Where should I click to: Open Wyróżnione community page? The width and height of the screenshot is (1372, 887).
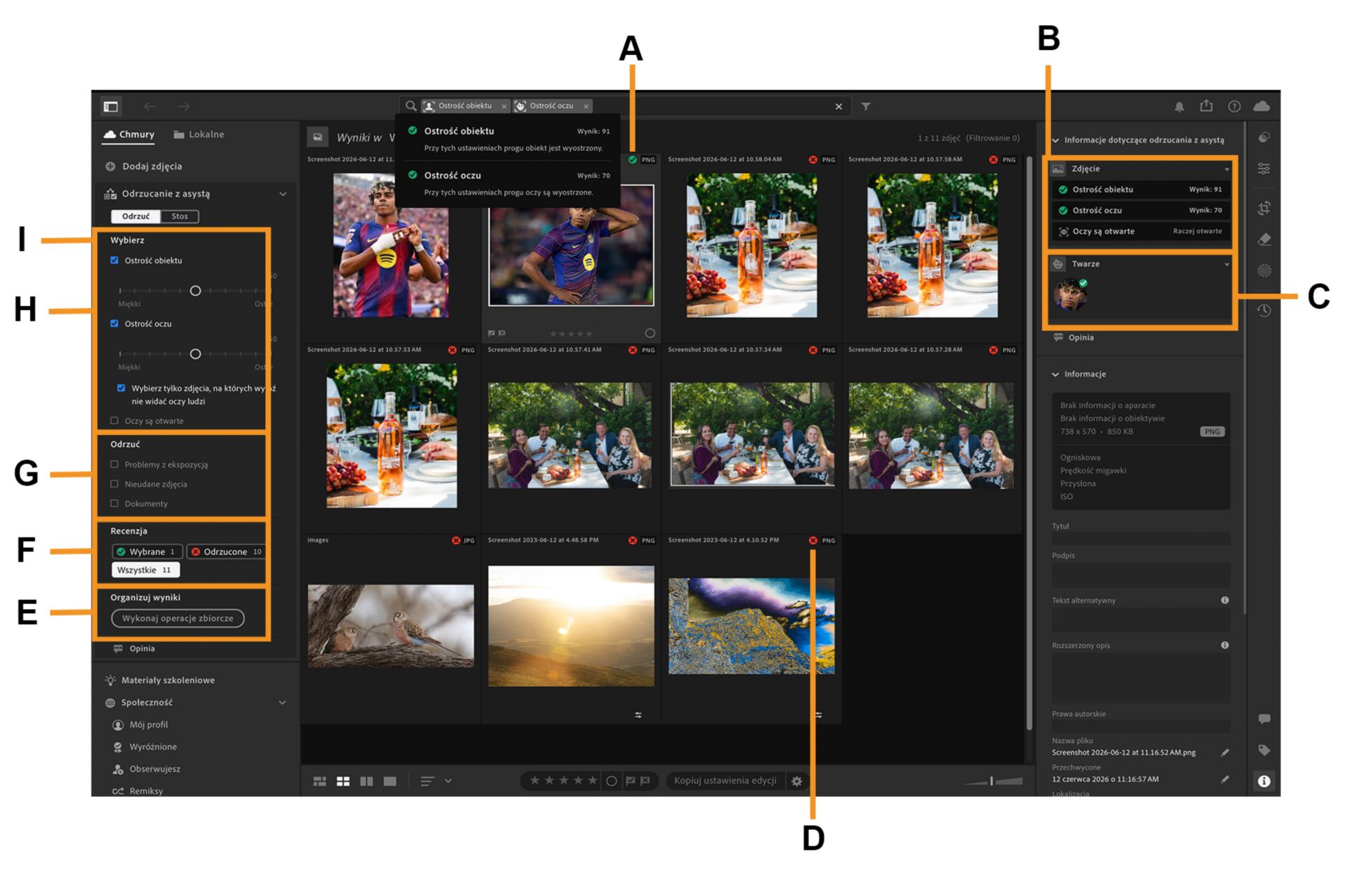(145, 747)
